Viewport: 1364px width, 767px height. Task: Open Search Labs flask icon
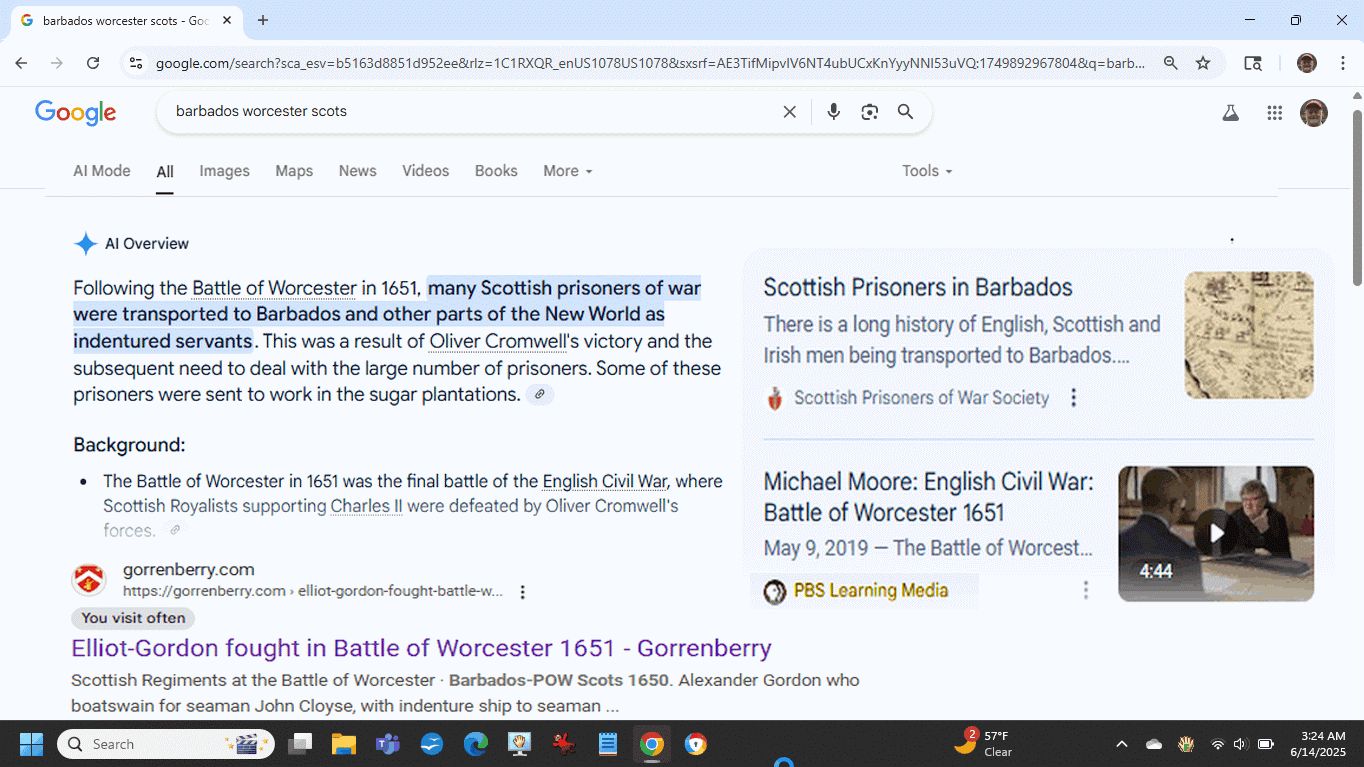pyautogui.click(x=1230, y=113)
